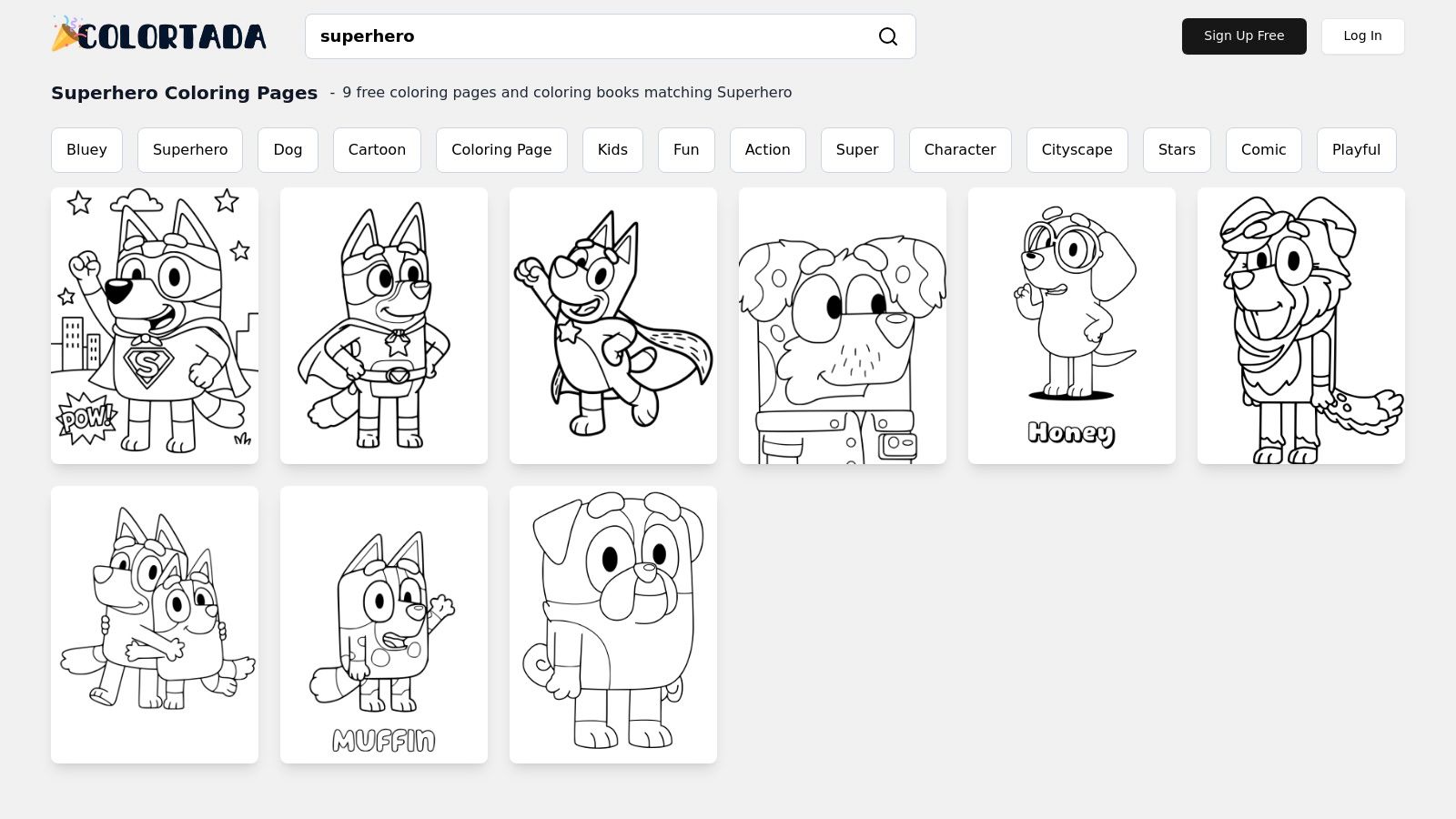Click the Log In button
Image resolution: width=1456 pixels, height=819 pixels.
coord(1362,36)
